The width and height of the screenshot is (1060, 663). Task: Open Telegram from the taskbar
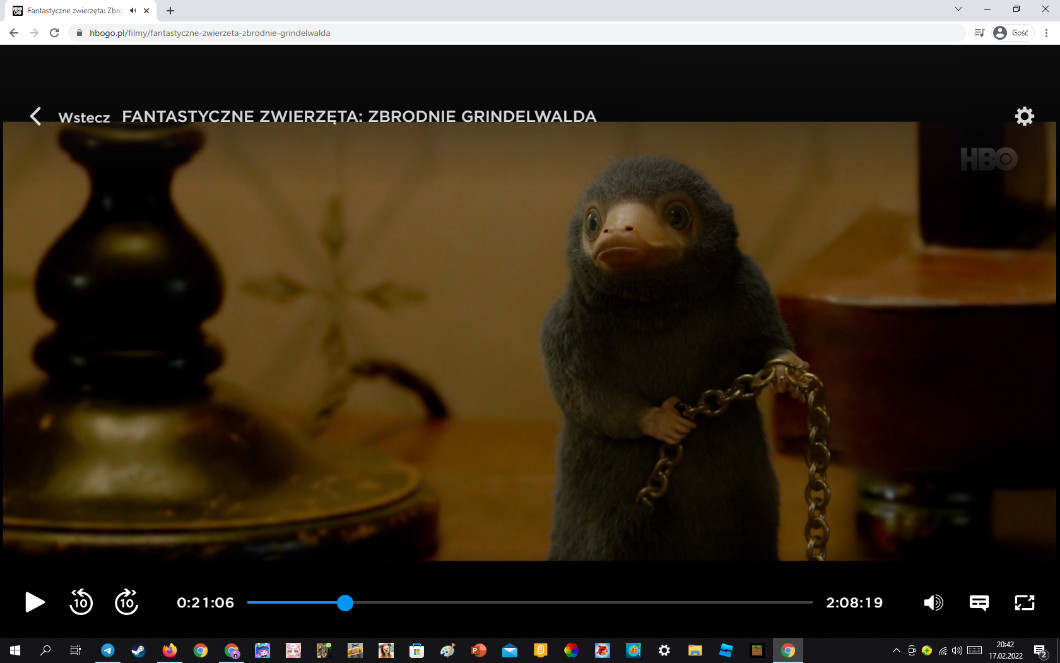107,650
